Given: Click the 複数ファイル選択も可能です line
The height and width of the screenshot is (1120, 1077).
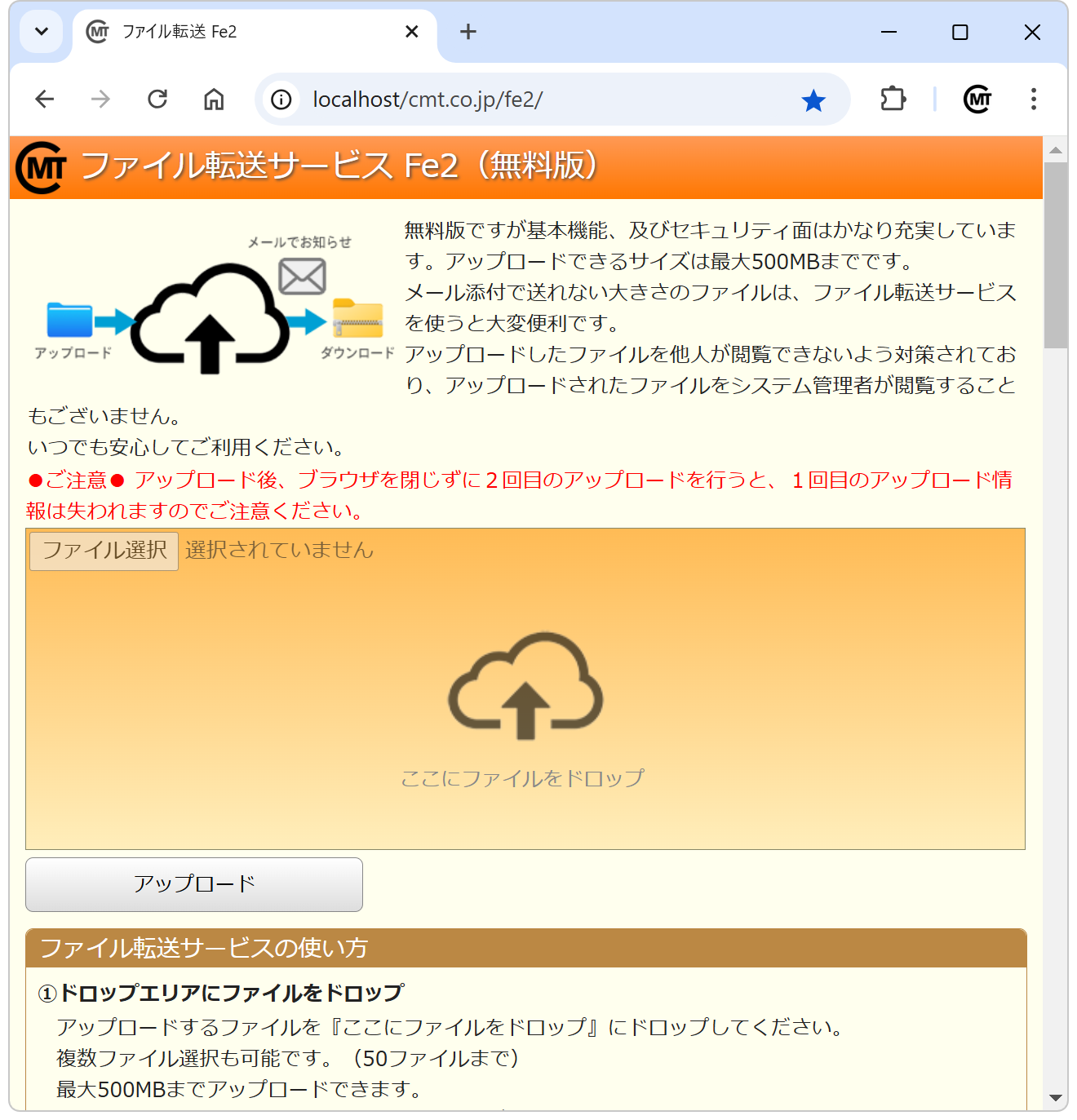Looking at the screenshot, I should [x=288, y=1058].
